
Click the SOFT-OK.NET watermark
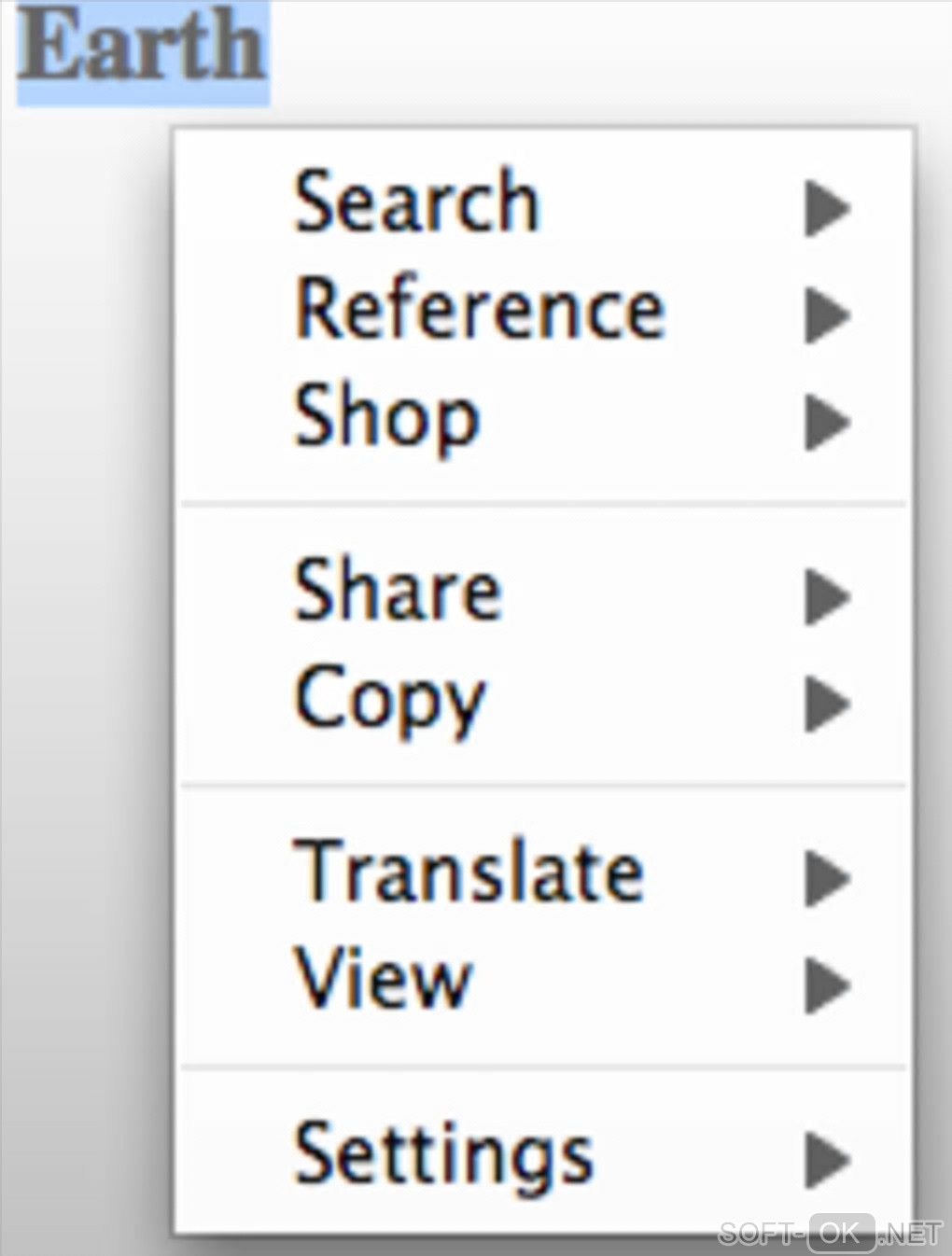[831, 1233]
